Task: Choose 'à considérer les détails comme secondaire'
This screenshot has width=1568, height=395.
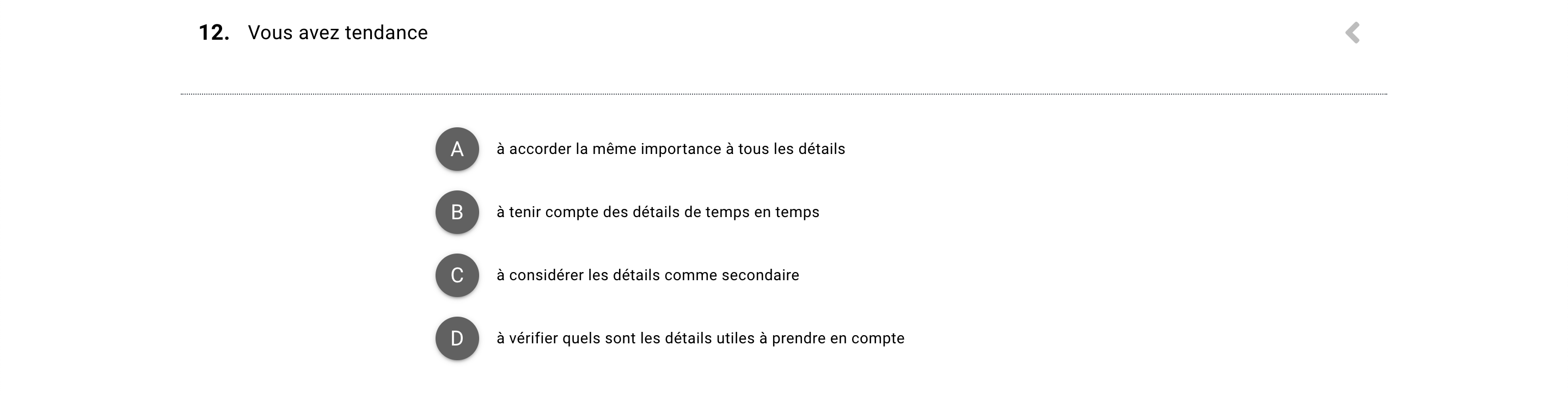Action: tap(647, 275)
